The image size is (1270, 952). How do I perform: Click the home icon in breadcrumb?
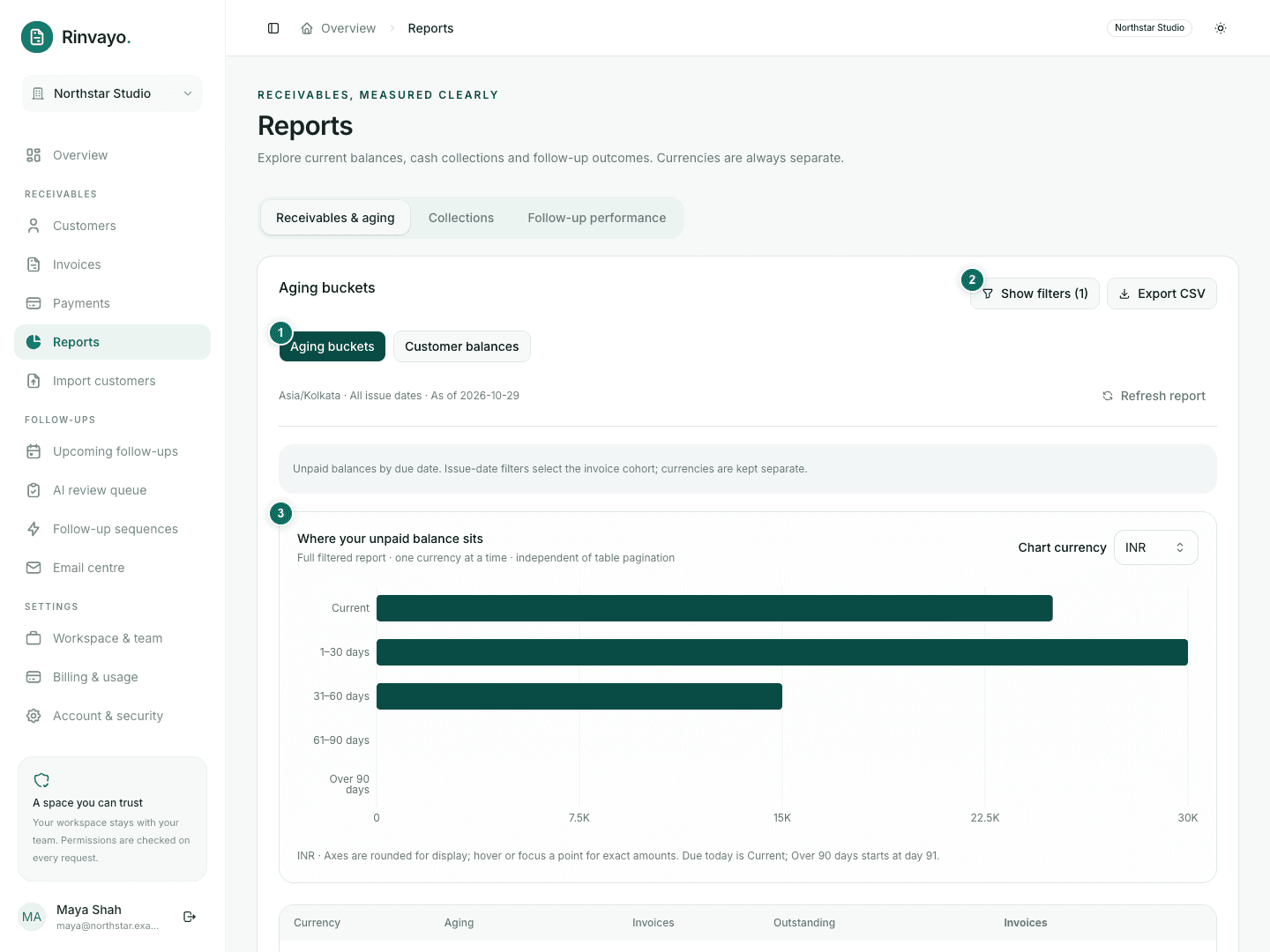307,28
